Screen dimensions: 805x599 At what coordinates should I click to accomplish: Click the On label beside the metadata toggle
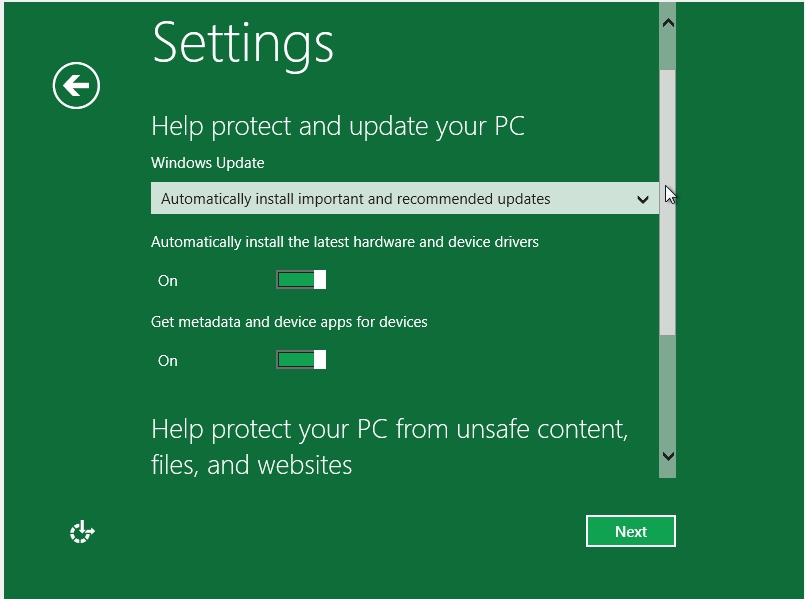168,361
